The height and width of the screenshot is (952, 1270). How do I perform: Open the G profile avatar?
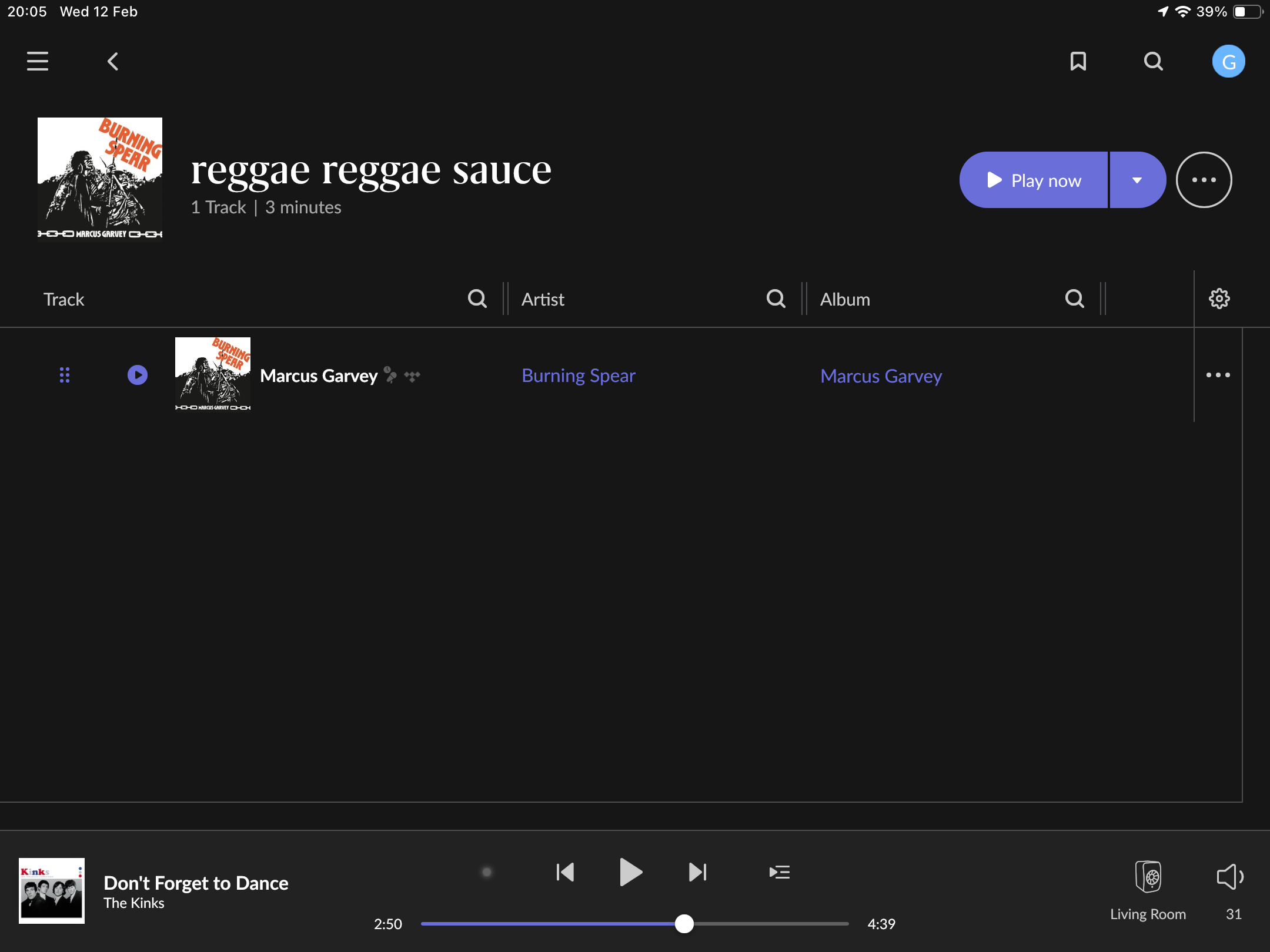click(1229, 61)
